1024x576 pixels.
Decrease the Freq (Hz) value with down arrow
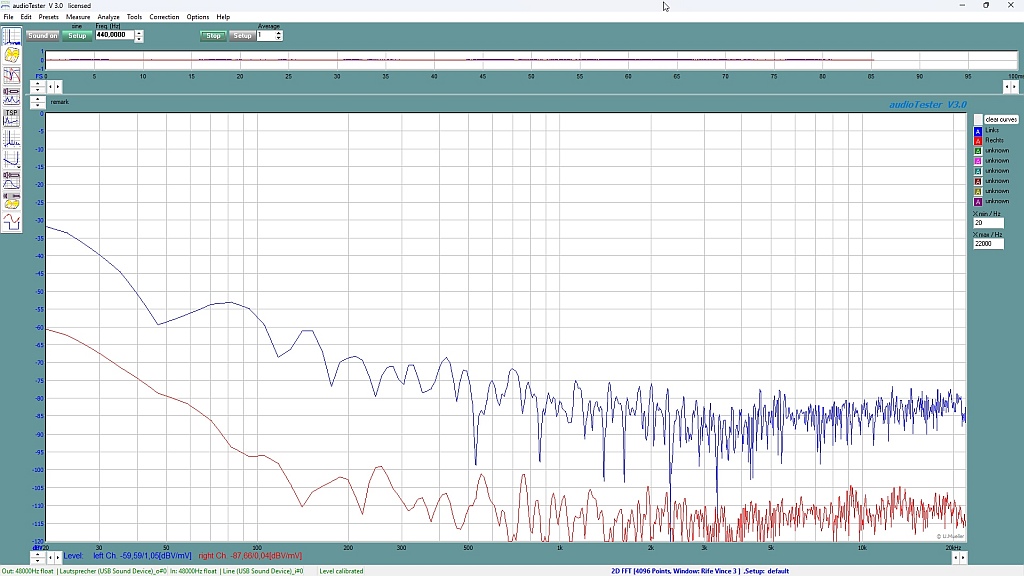click(x=139, y=39)
